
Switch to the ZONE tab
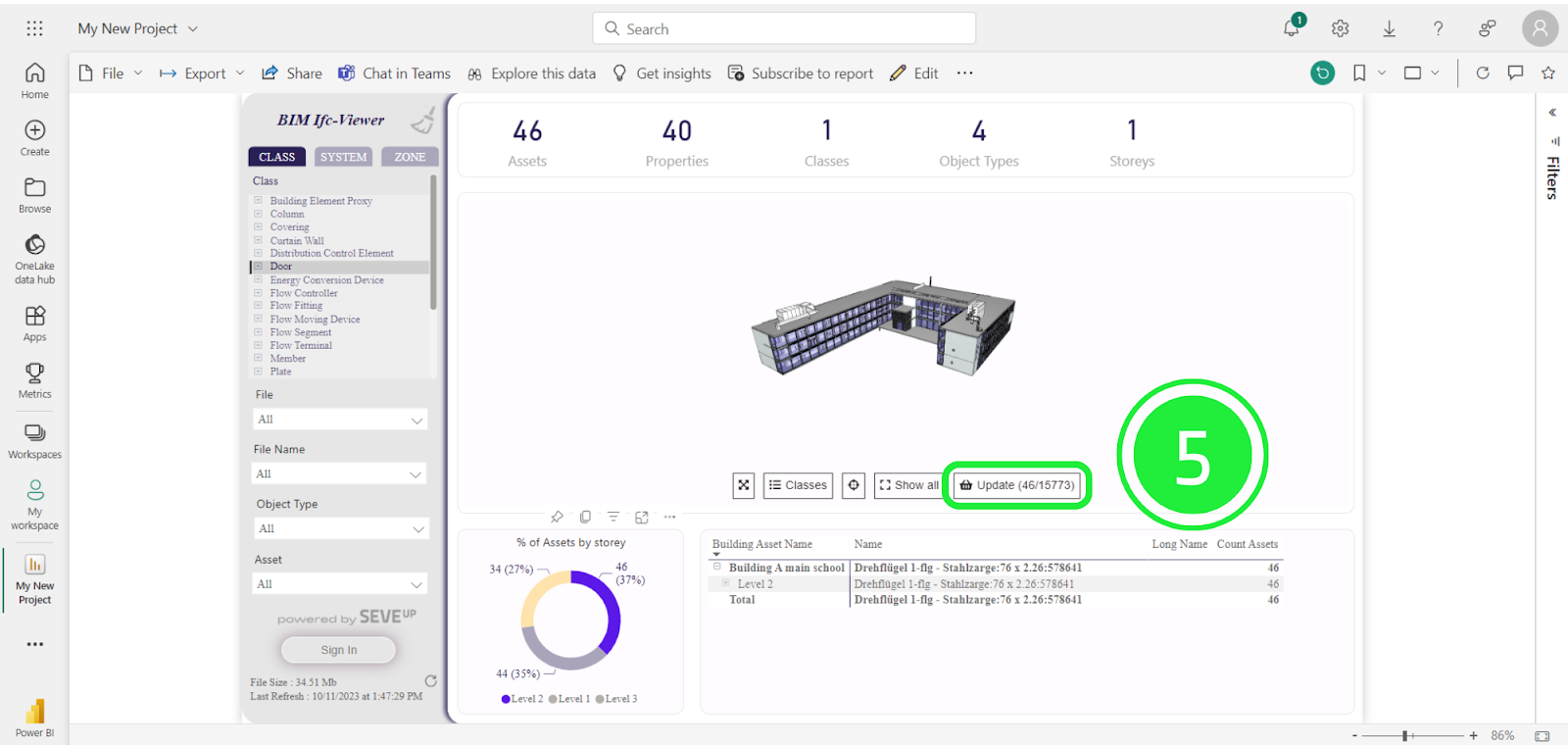click(410, 157)
